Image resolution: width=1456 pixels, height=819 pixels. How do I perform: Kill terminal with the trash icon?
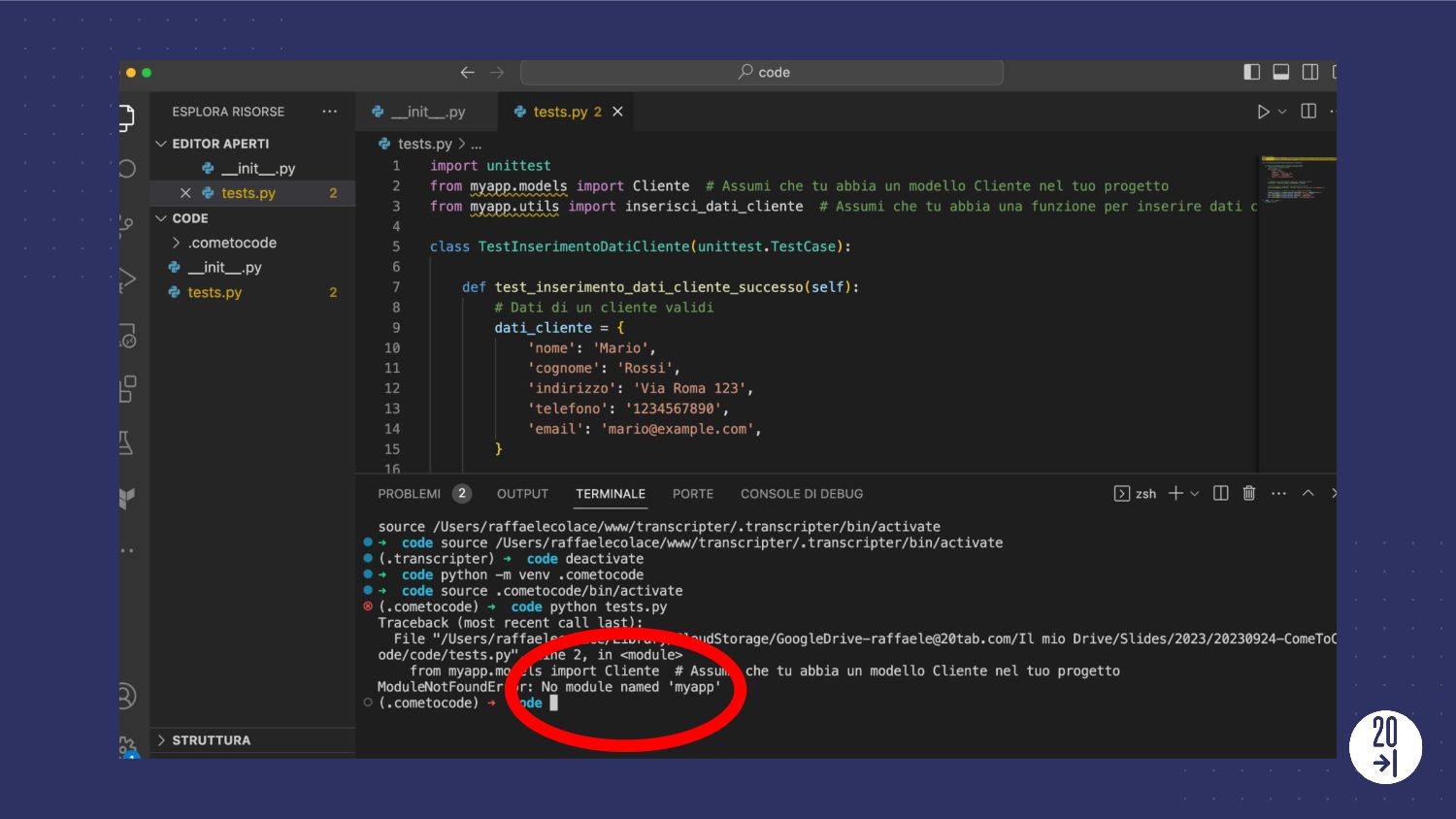pyautogui.click(x=1249, y=494)
